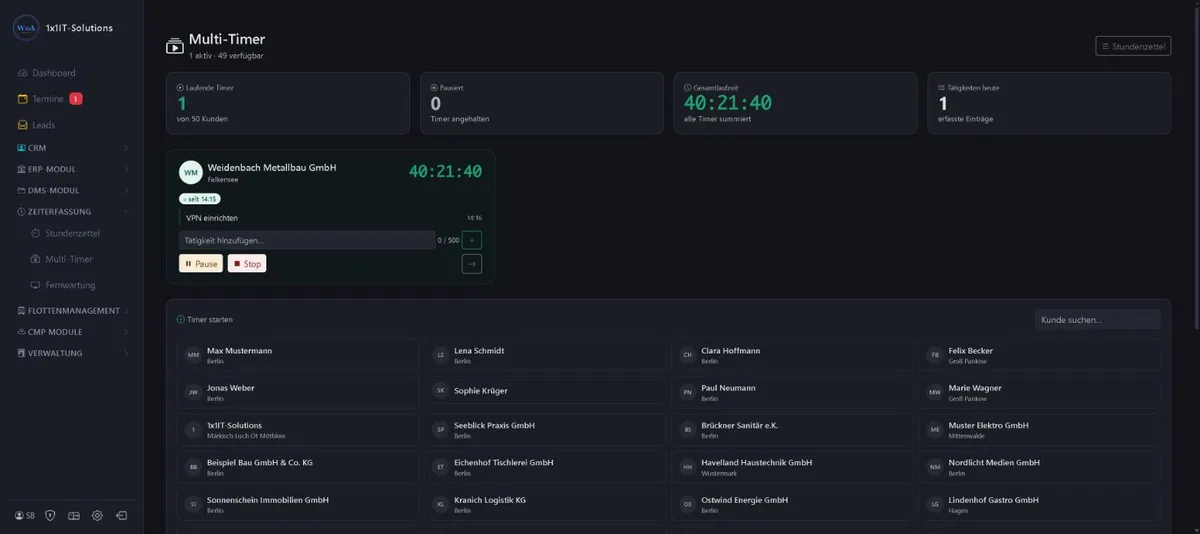
Task: Click the 'seit 14:15' status badge
Action: coord(200,199)
